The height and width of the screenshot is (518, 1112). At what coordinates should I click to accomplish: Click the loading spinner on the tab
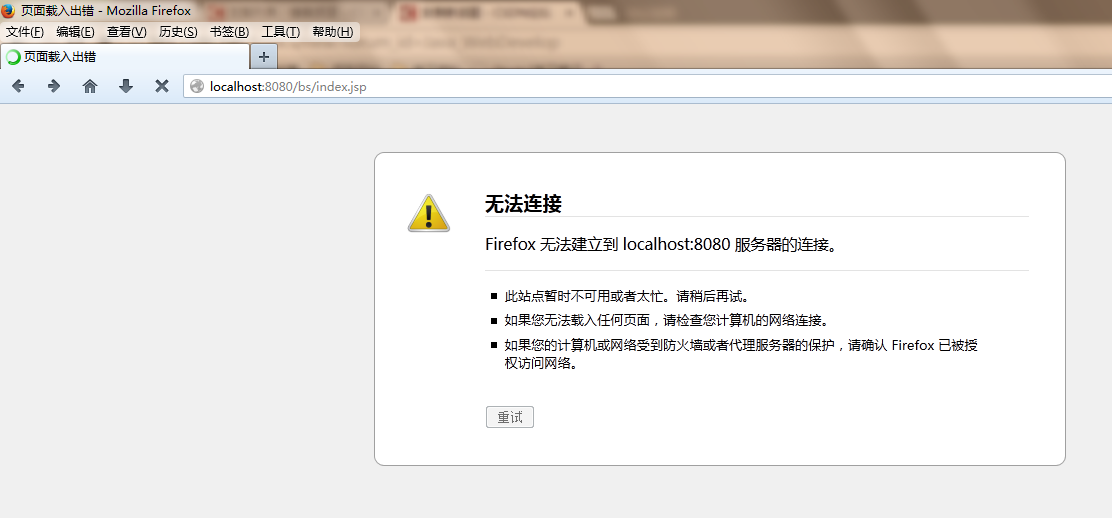pyautogui.click(x=13, y=57)
